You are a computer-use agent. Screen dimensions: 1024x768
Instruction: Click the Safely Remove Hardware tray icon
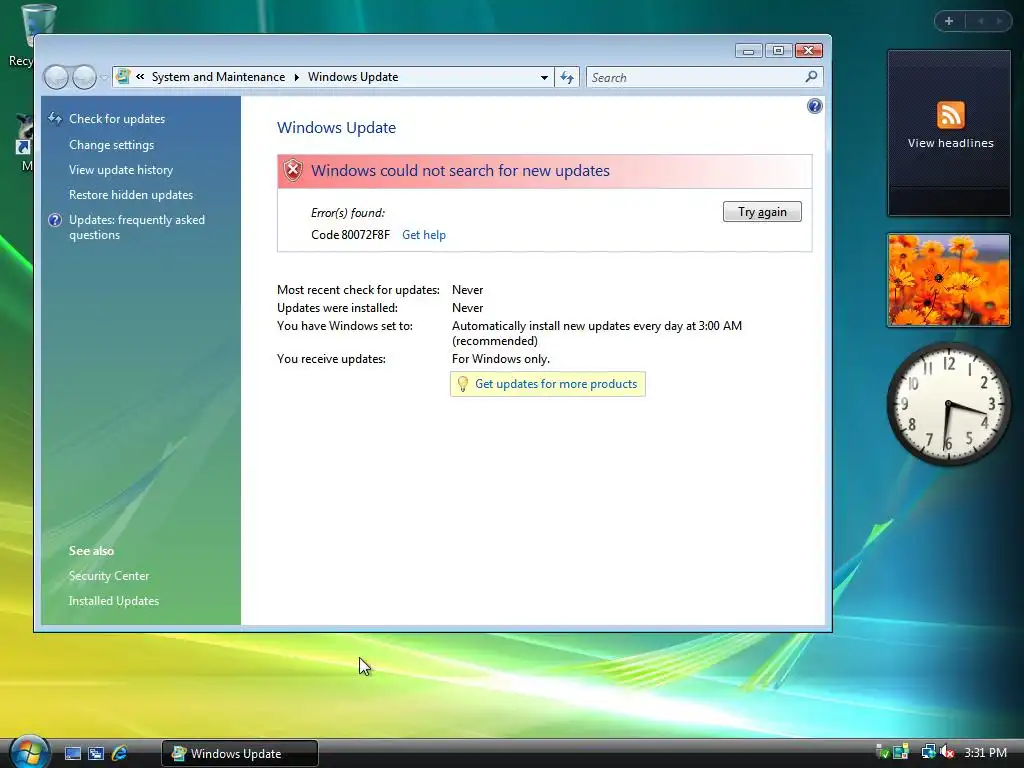pyautogui.click(x=882, y=752)
